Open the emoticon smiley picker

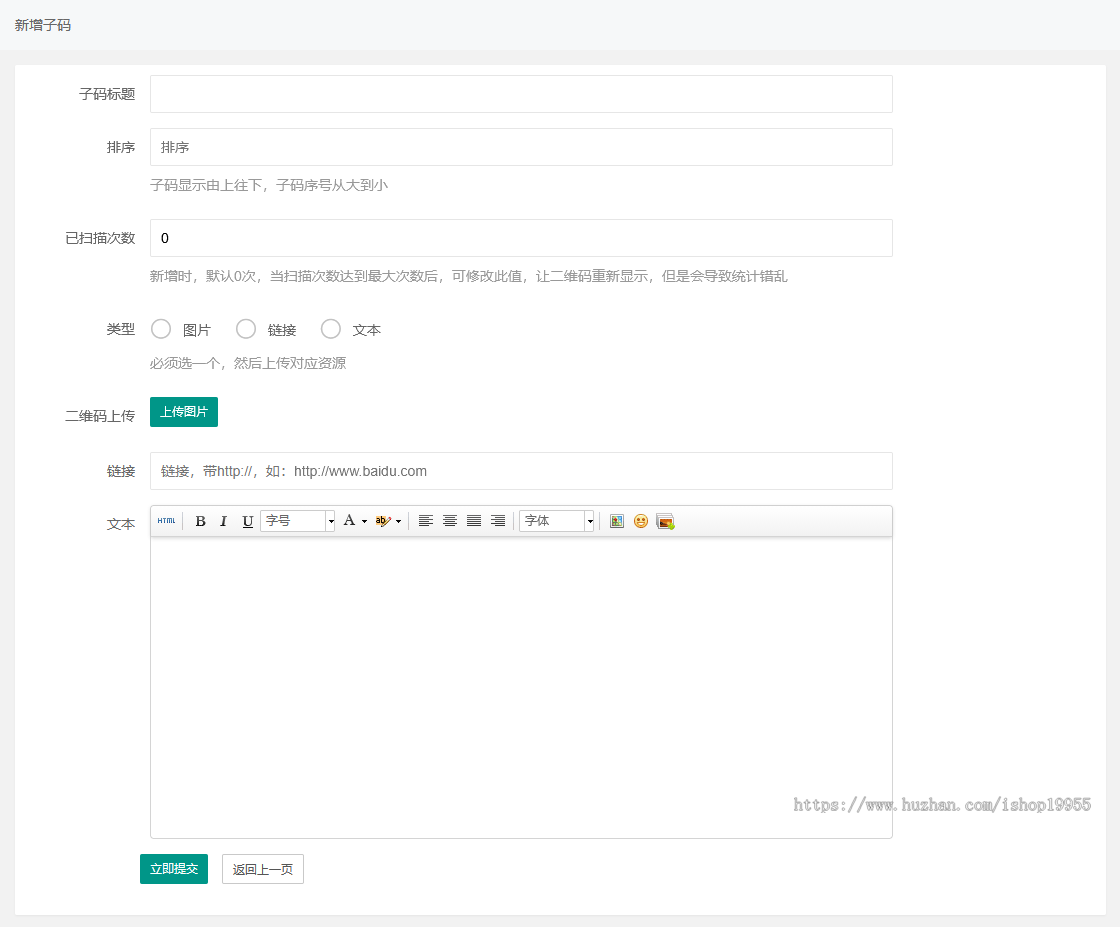(641, 521)
